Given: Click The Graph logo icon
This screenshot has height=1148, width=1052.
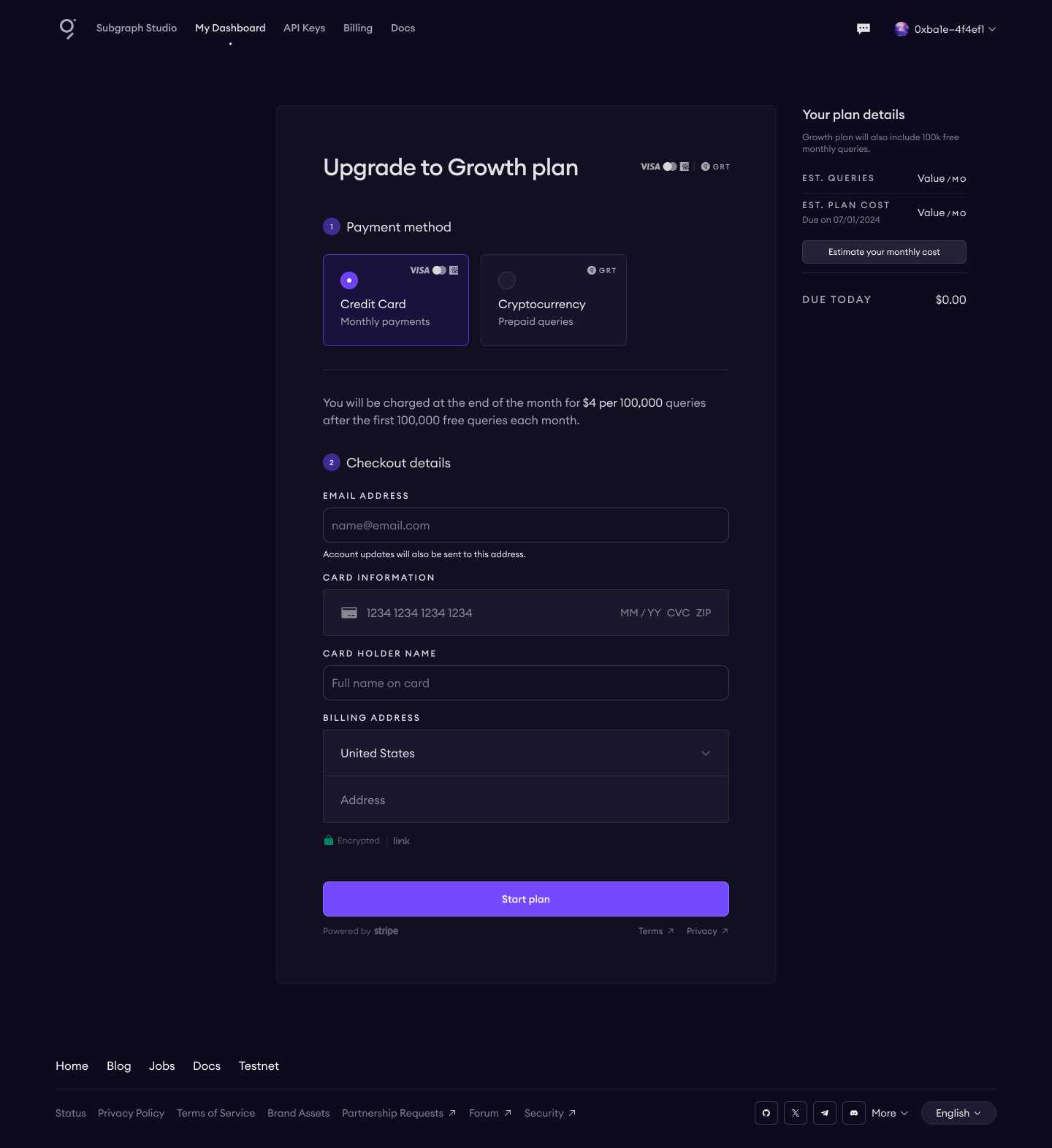Looking at the screenshot, I should coord(67,28).
